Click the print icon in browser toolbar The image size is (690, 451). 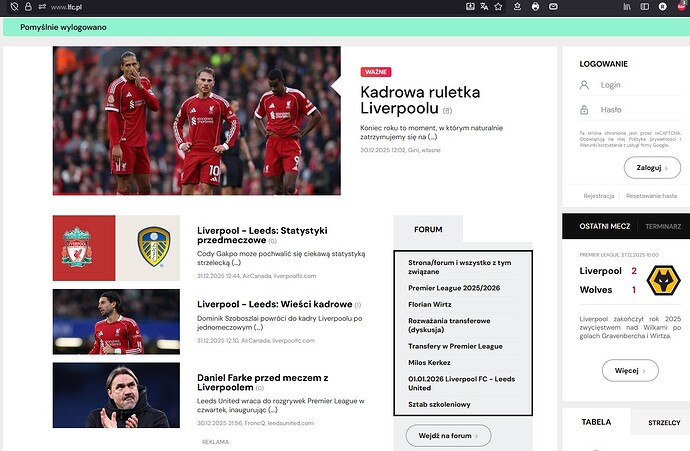click(x=536, y=7)
